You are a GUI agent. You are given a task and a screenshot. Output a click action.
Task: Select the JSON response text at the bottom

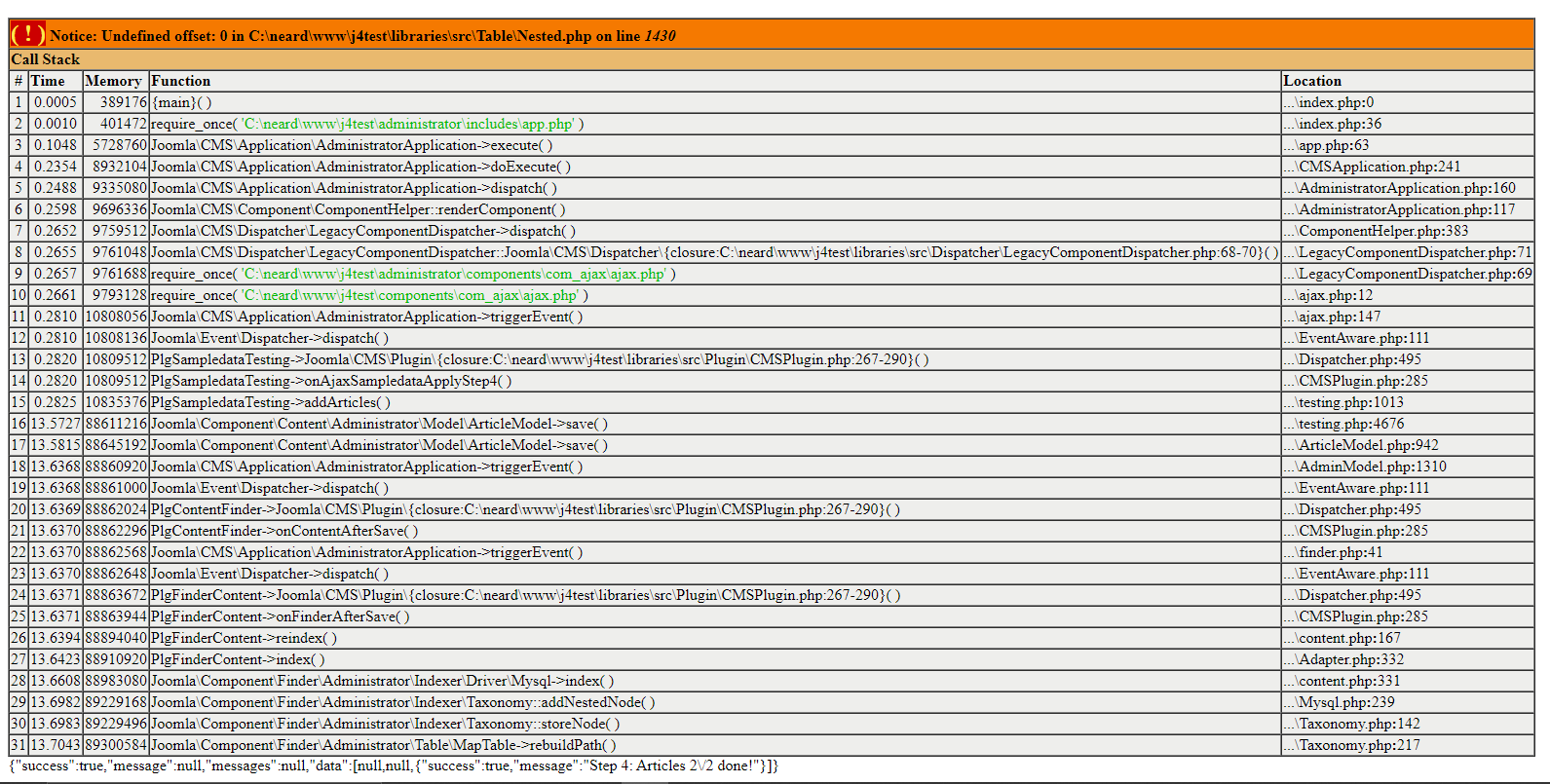pos(394,765)
